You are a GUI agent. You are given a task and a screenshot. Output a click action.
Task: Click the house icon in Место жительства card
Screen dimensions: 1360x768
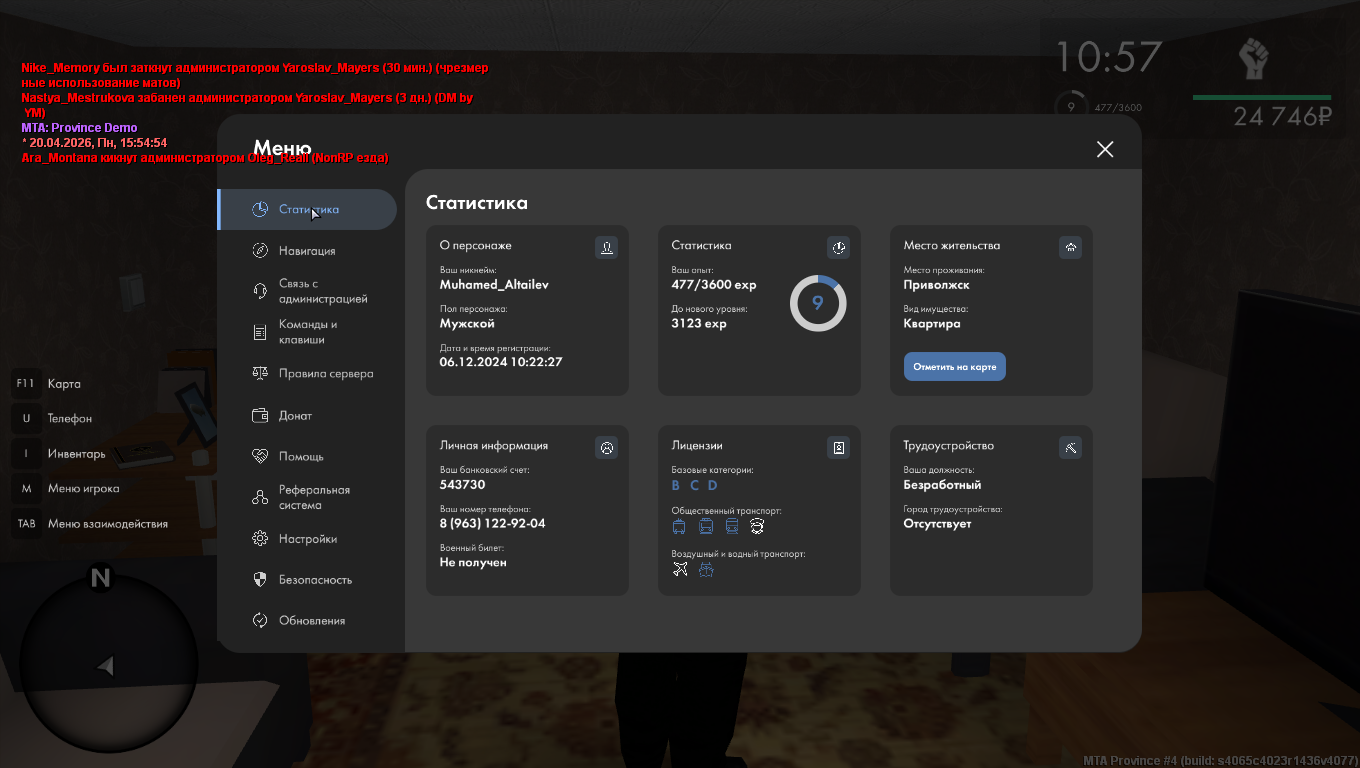1070,247
